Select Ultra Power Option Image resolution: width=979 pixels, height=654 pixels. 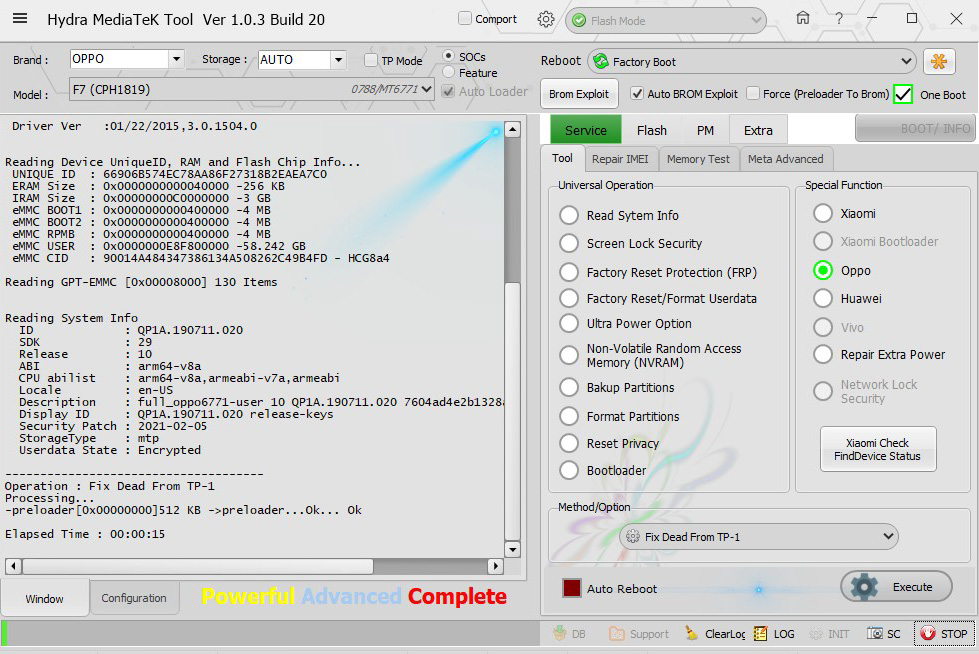pyautogui.click(x=569, y=323)
